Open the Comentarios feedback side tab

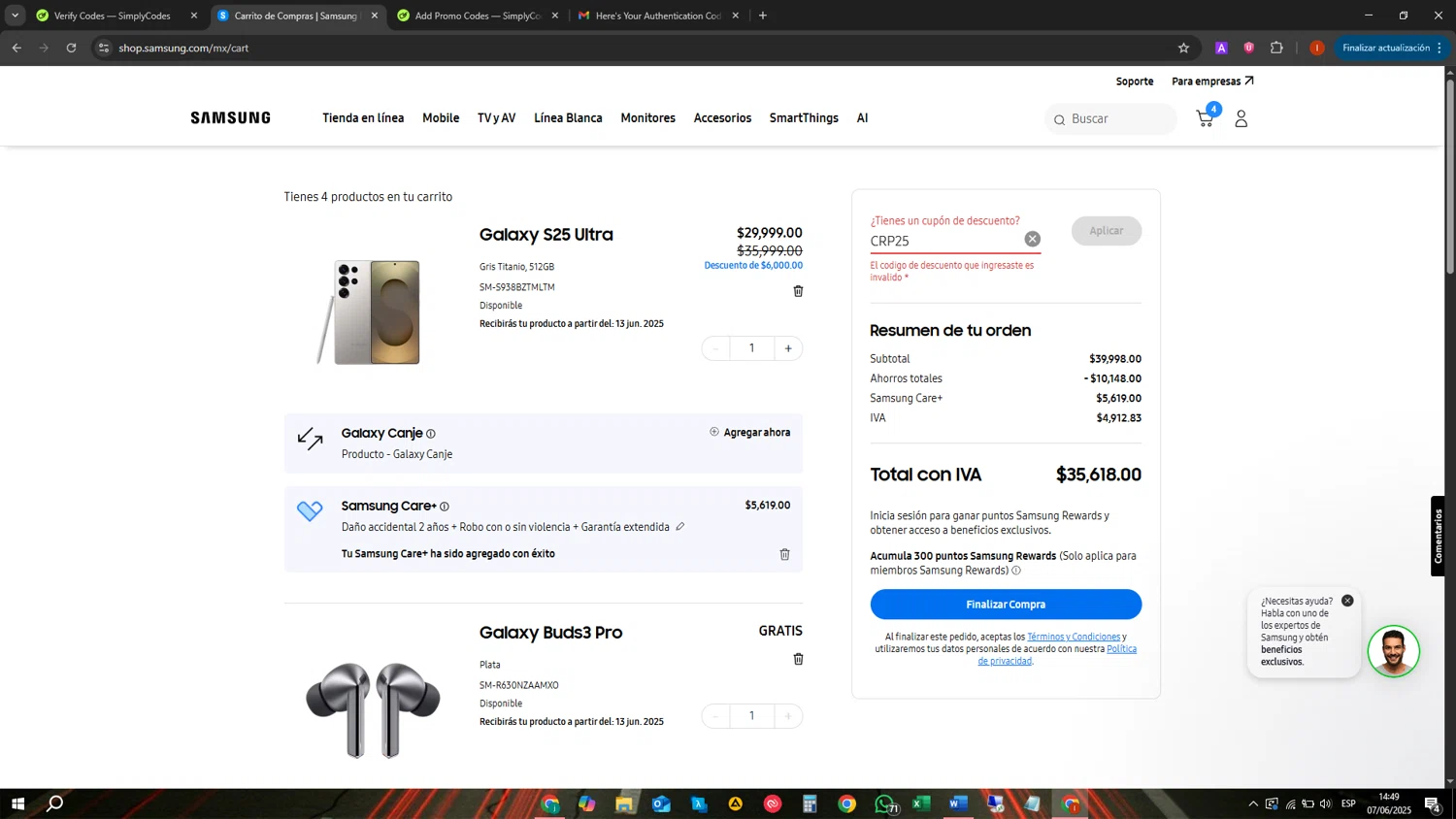click(1439, 537)
